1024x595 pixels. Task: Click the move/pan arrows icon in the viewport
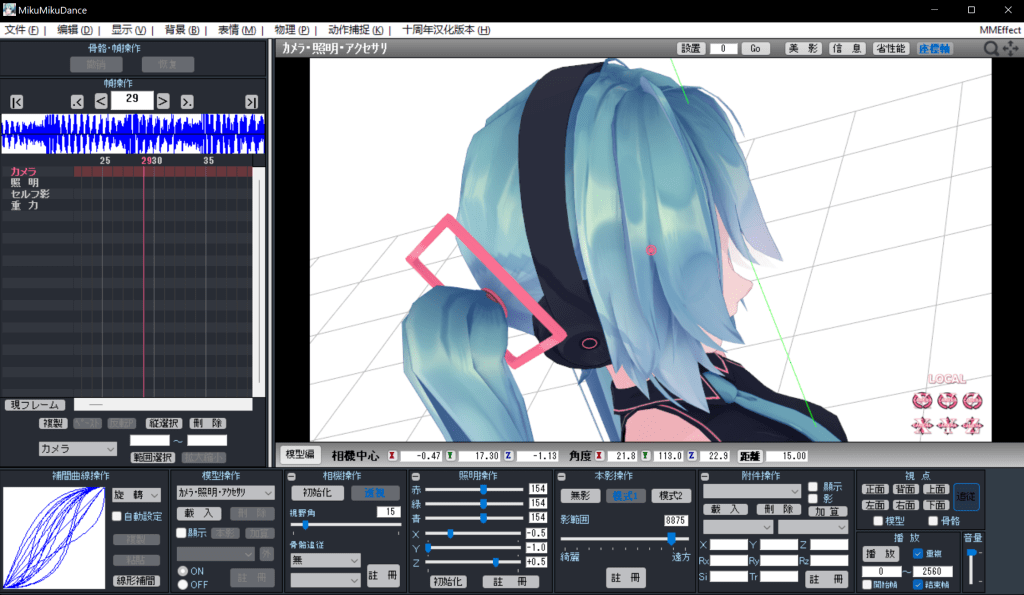pos(1009,48)
